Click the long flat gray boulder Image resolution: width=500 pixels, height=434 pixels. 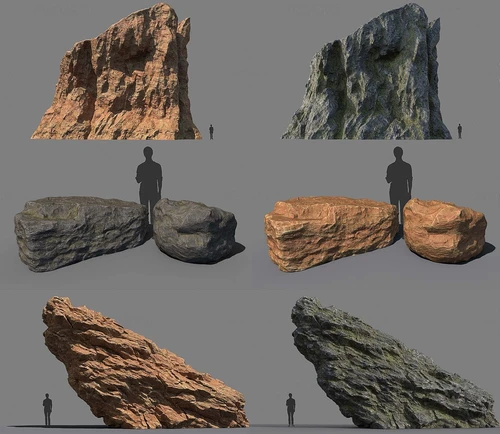tap(82, 233)
